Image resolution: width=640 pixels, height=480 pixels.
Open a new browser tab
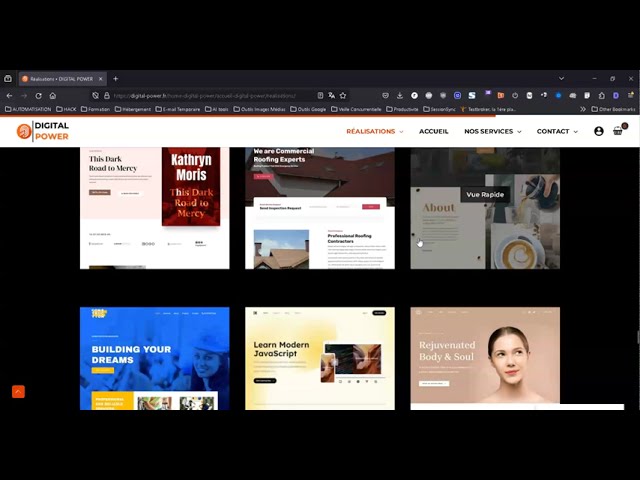[116, 78]
